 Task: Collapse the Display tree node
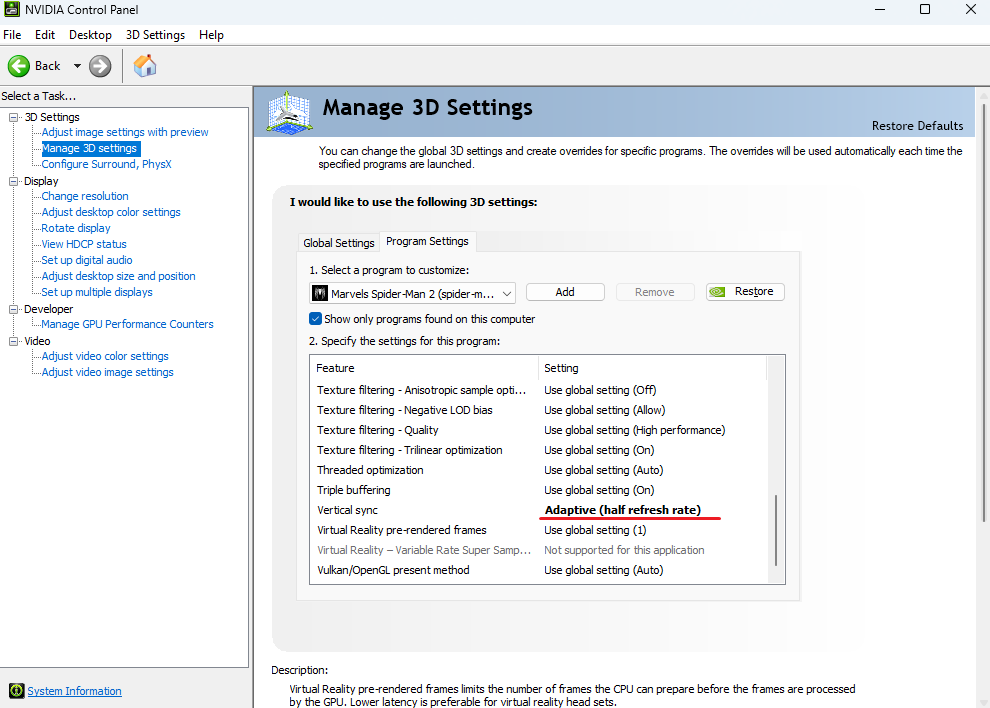(x=14, y=181)
